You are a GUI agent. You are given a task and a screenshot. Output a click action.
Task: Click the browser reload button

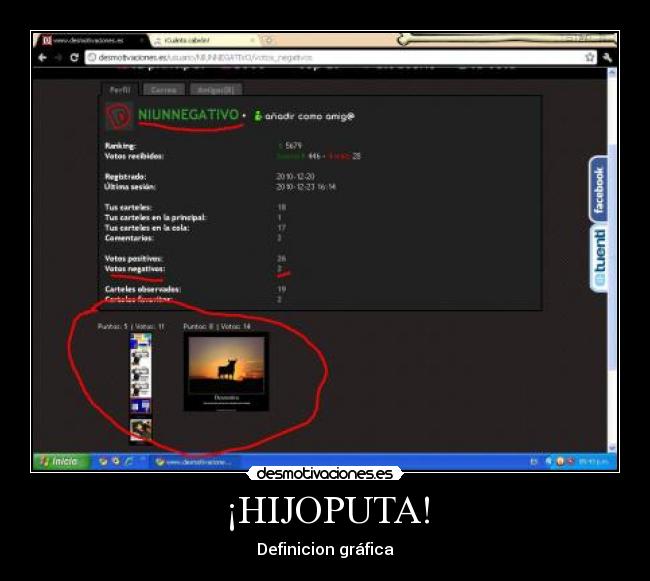point(74,57)
